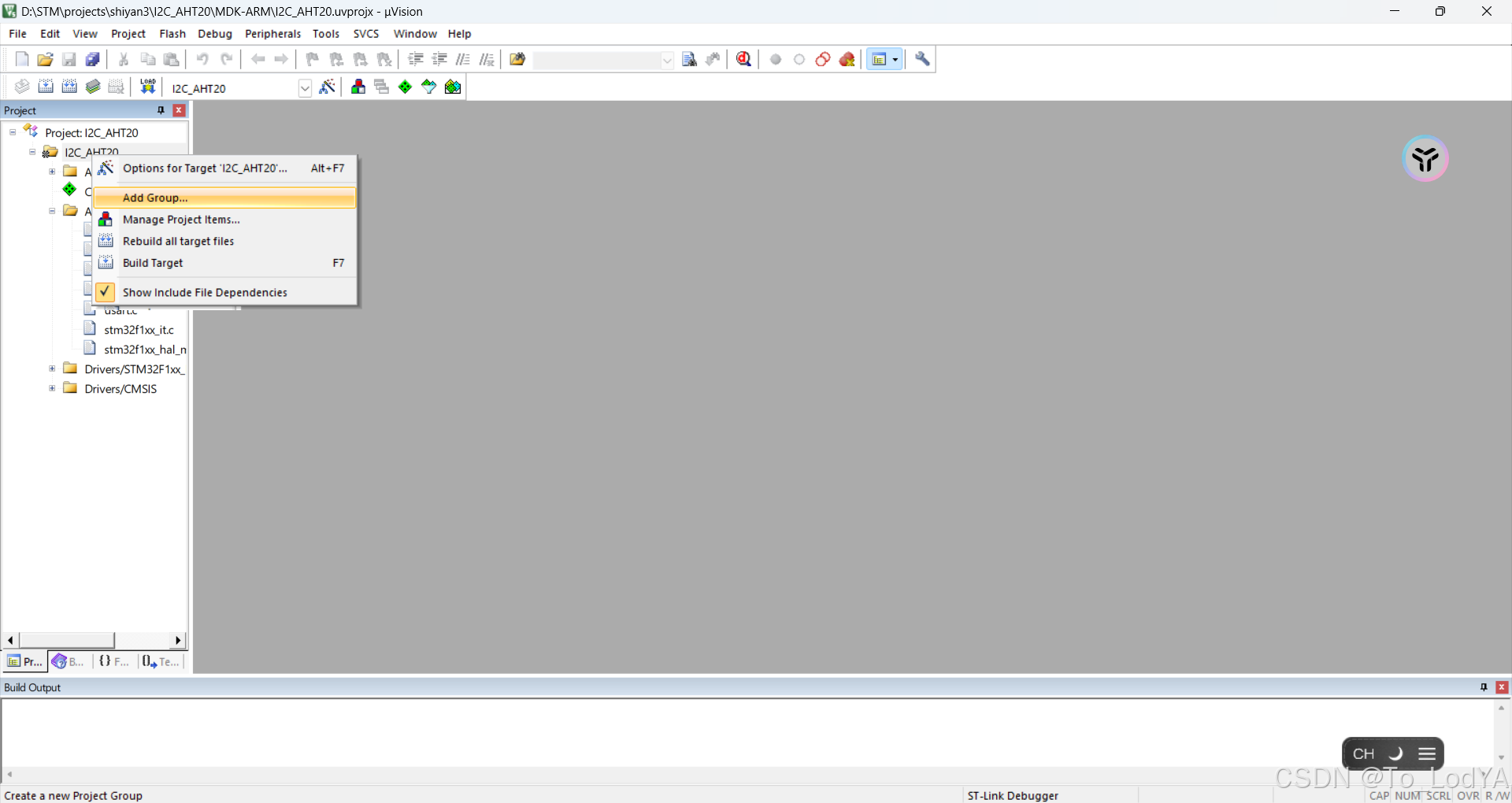Select stm32f1xx_it.c in project tree
1512x803 pixels.
[x=139, y=330]
